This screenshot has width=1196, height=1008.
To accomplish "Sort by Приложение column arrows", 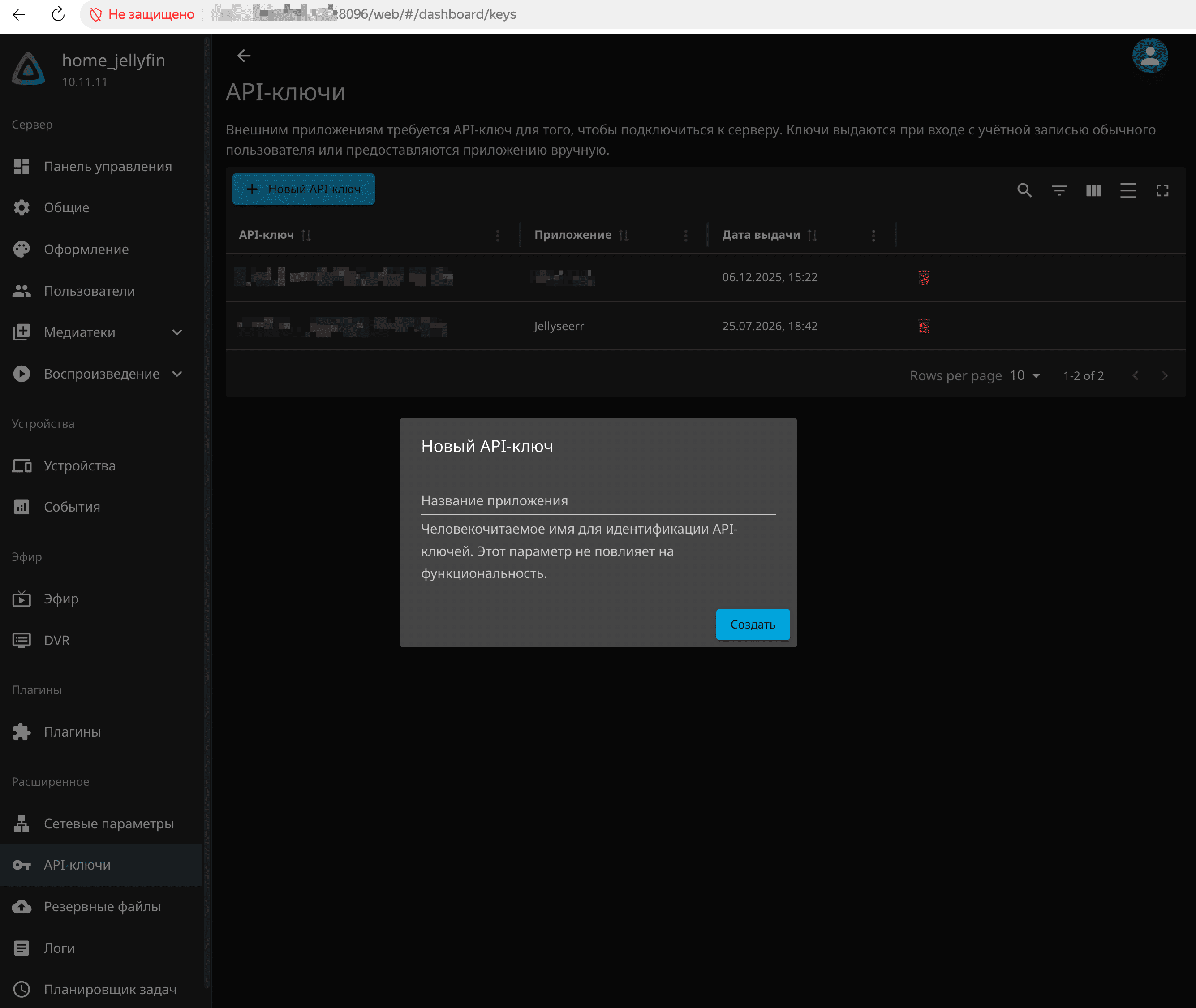I will pyautogui.click(x=624, y=236).
